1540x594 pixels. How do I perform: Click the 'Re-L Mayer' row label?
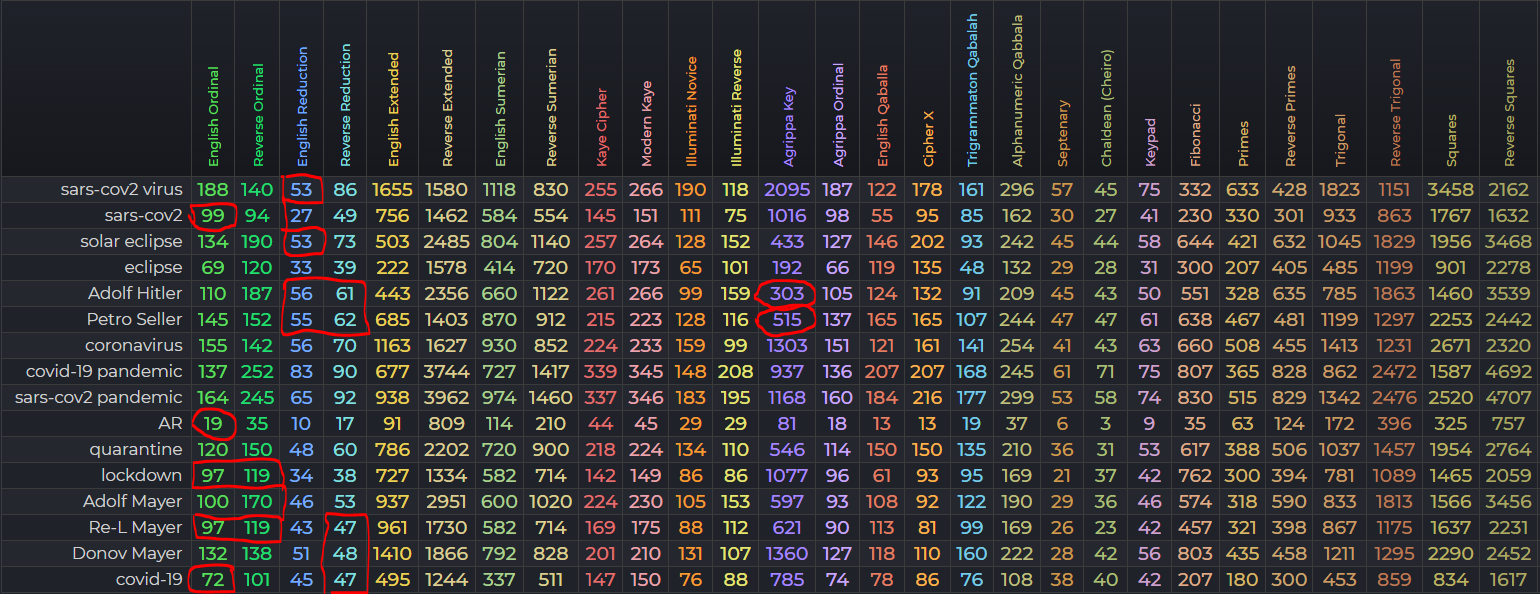point(137,527)
